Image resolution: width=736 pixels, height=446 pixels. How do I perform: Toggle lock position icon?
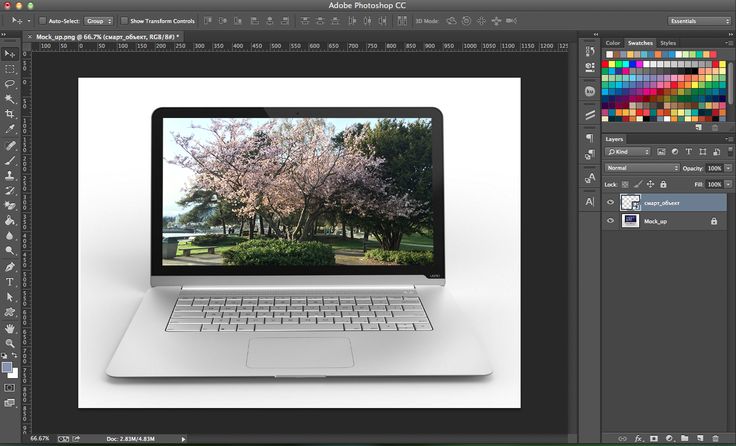pos(651,185)
